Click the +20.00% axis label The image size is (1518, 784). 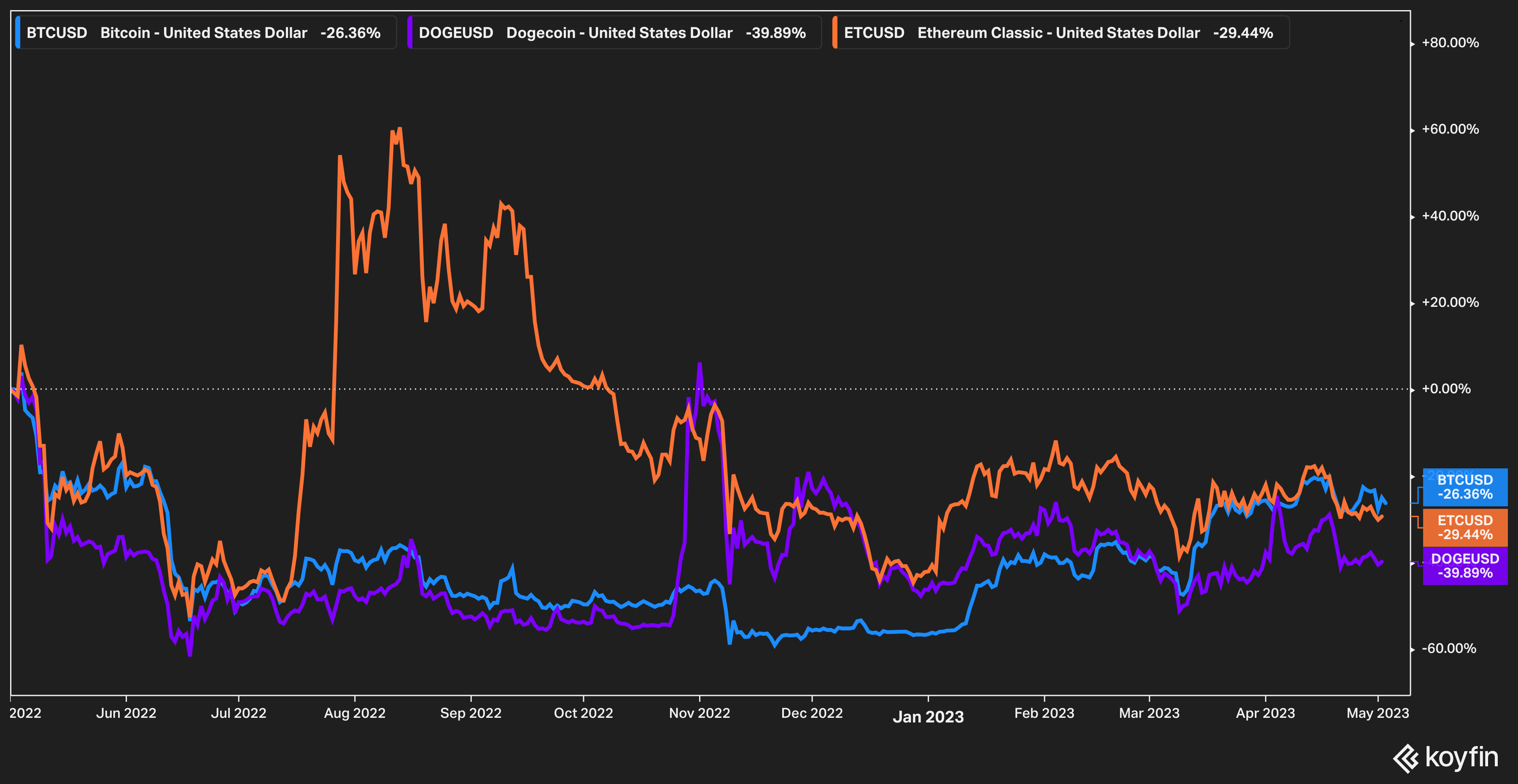1450,303
